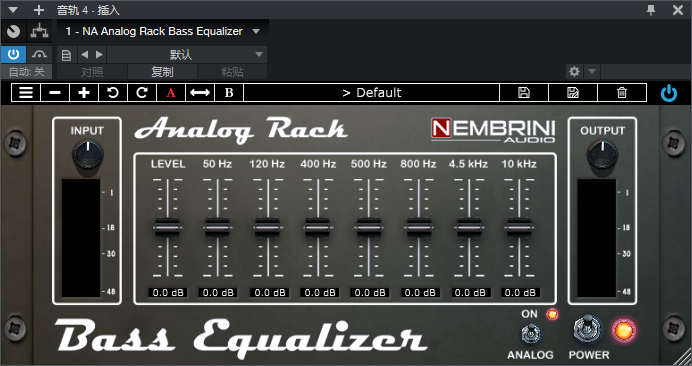Click the 400 Hz 0.0 dB value field

click(x=319, y=293)
